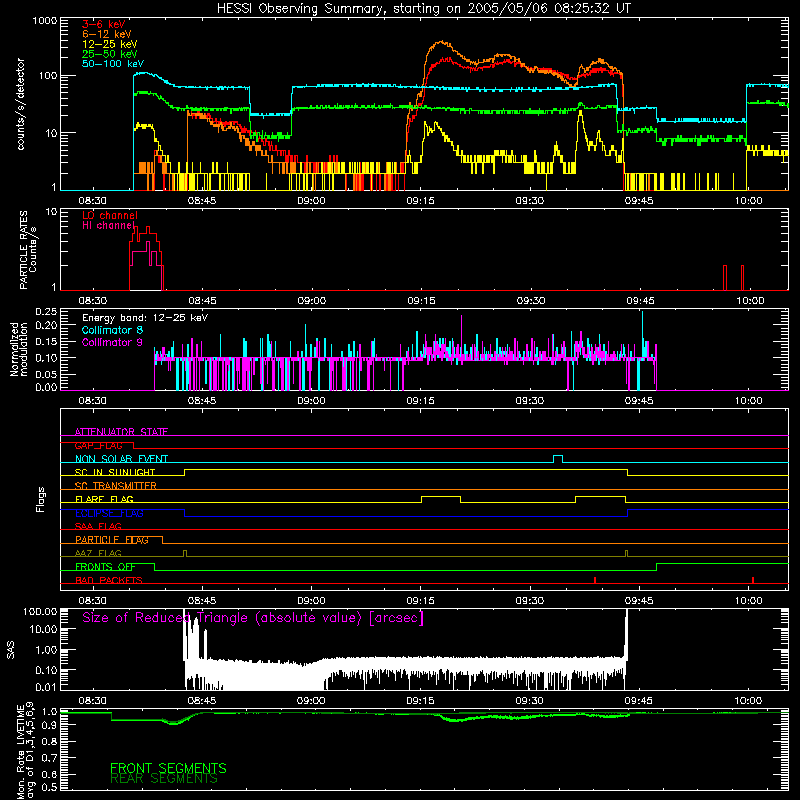Viewport: 800px width, 800px height.
Task: Select the 12-25 keV legend label
Action: (x=110, y=44)
